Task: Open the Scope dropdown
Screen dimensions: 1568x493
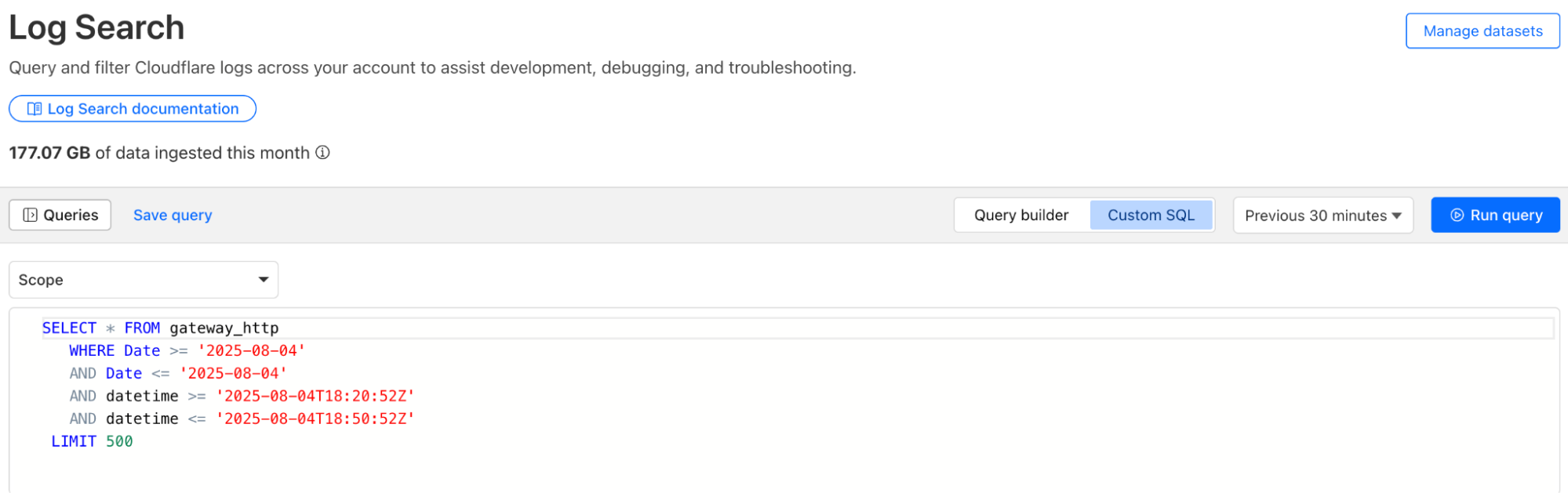Action: [144, 280]
